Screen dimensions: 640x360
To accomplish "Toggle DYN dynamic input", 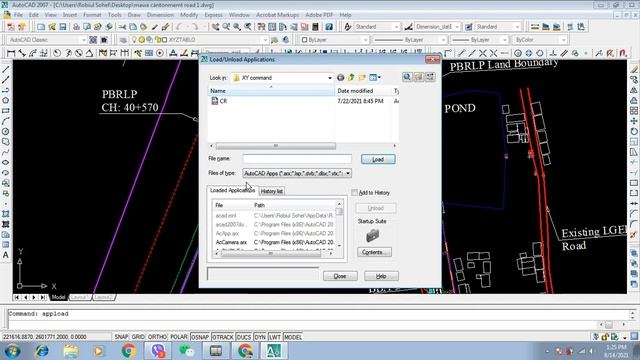I will pyautogui.click(x=260, y=337).
